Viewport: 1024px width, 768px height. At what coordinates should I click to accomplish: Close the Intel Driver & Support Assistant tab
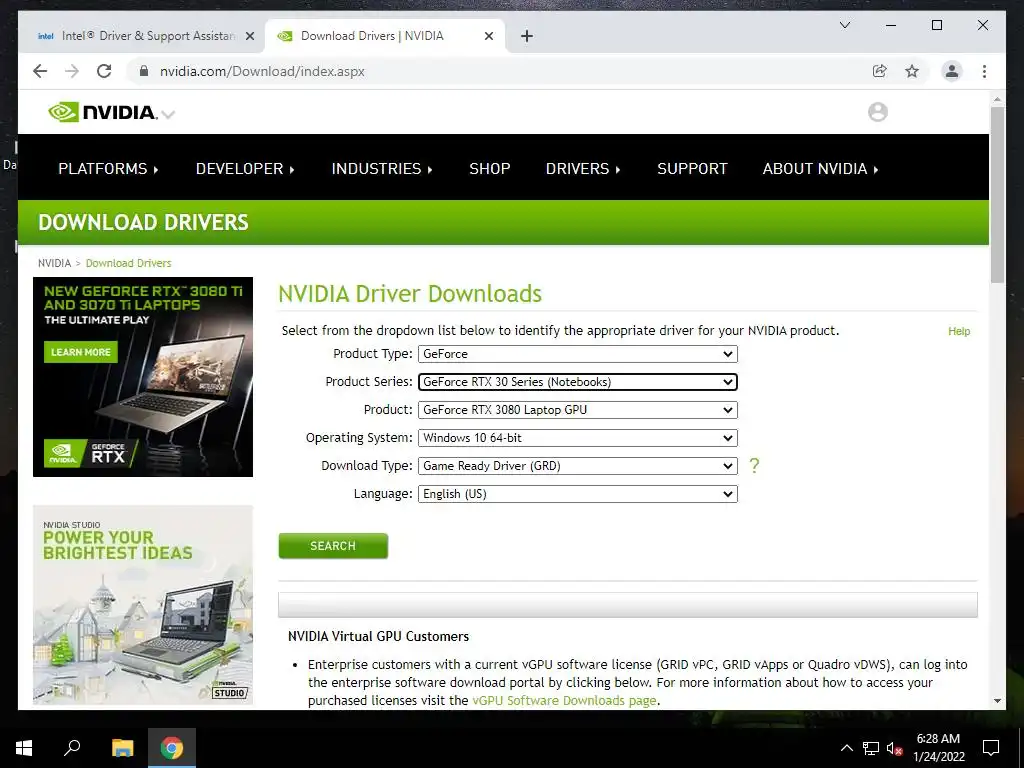point(249,37)
